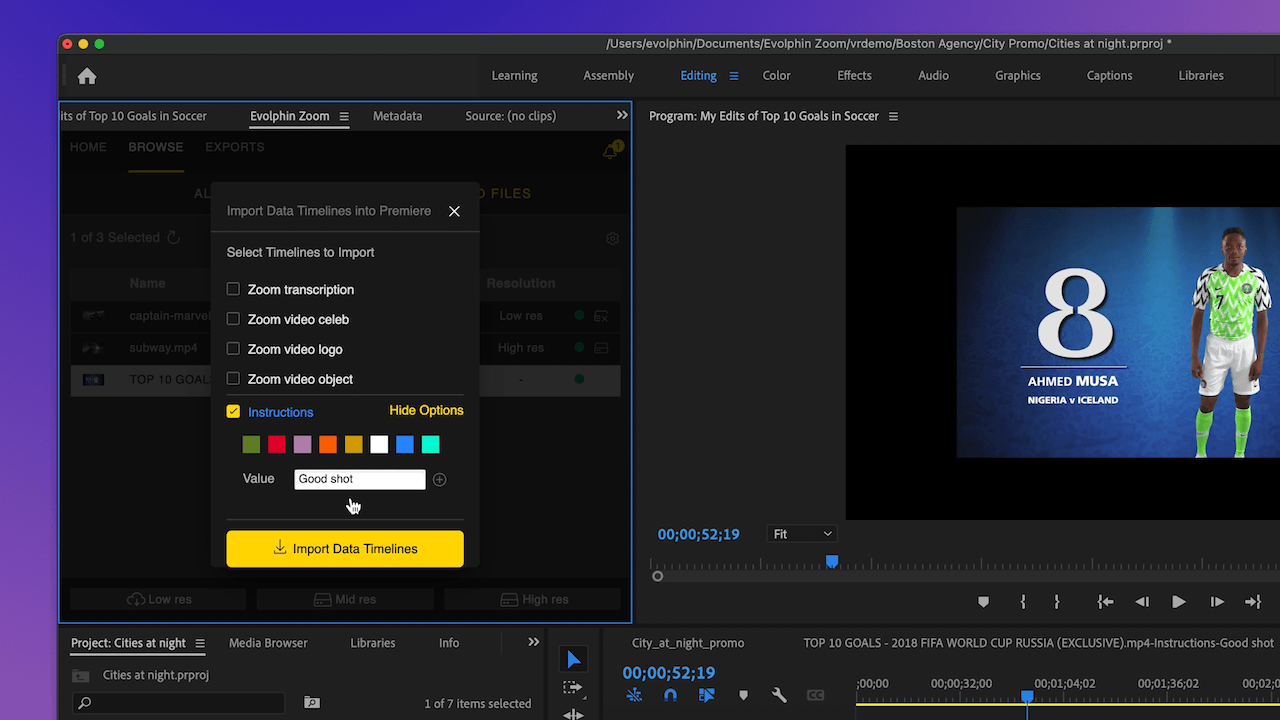
Task: Expand the hidden panel tabs chevron next to Source
Action: click(x=622, y=115)
